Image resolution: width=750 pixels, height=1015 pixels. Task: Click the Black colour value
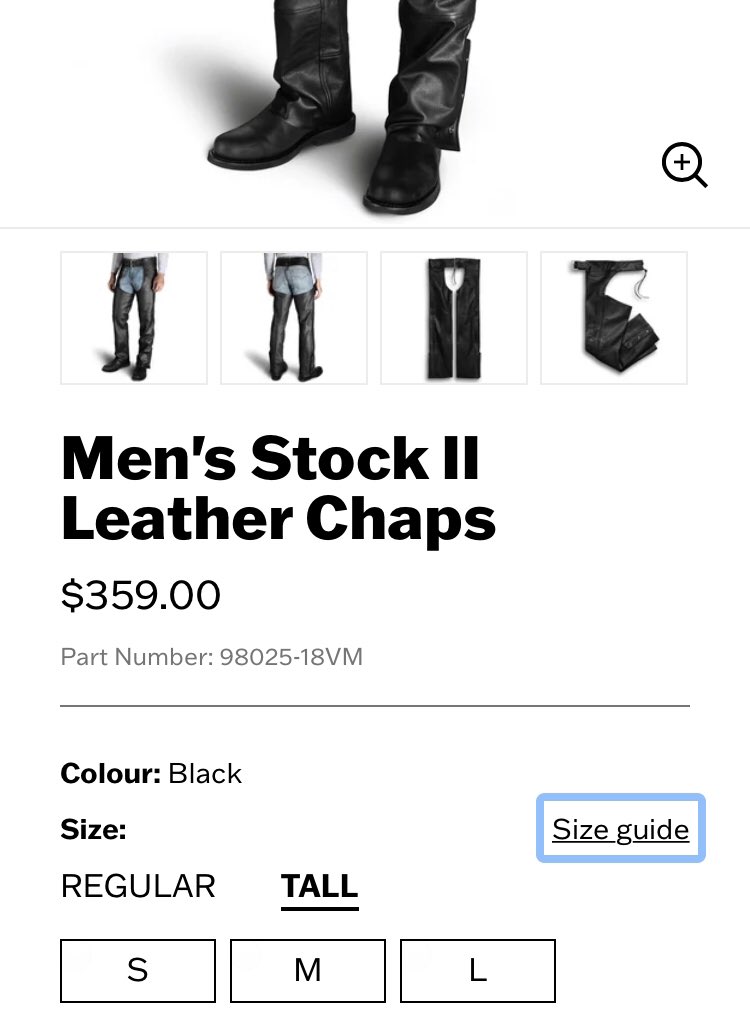click(204, 773)
